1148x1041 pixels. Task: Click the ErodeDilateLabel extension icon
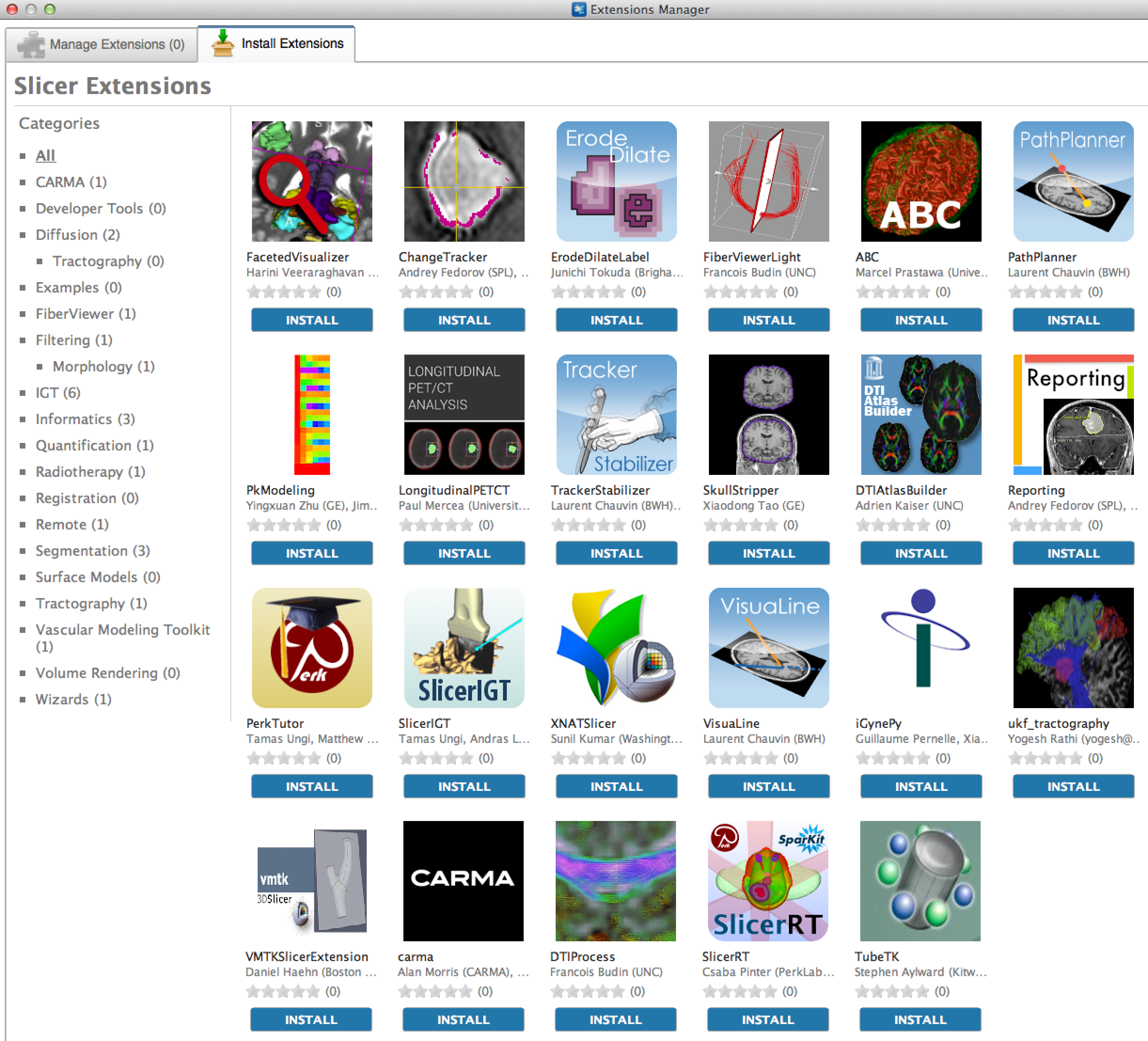(616, 181)
